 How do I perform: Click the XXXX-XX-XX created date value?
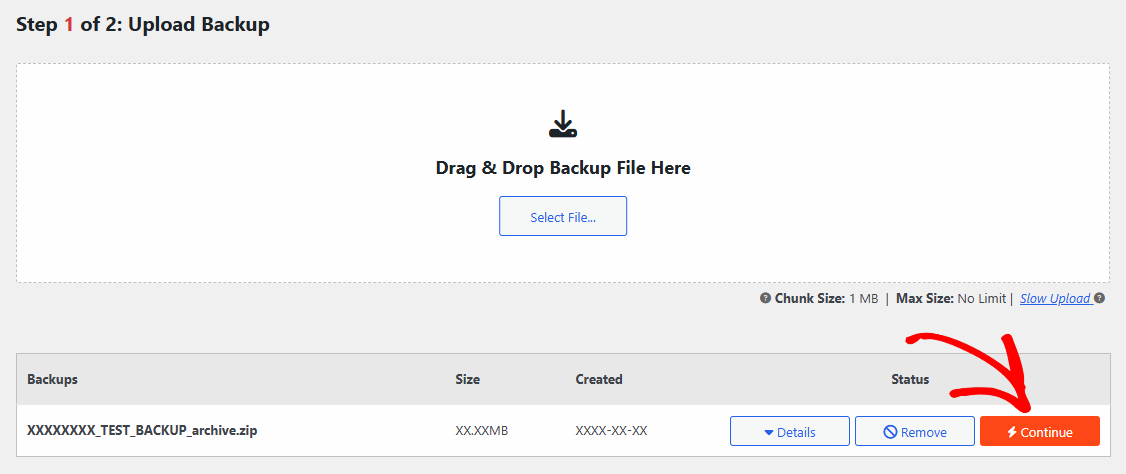click(x=611, y=431)
